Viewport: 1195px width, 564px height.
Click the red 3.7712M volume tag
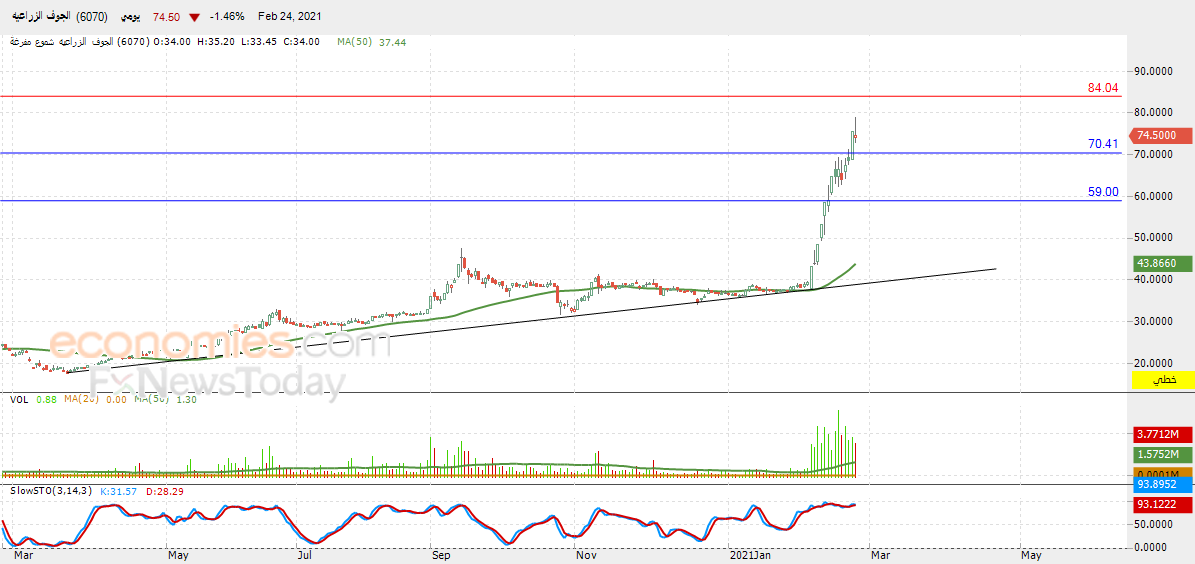pos(1157,435)
